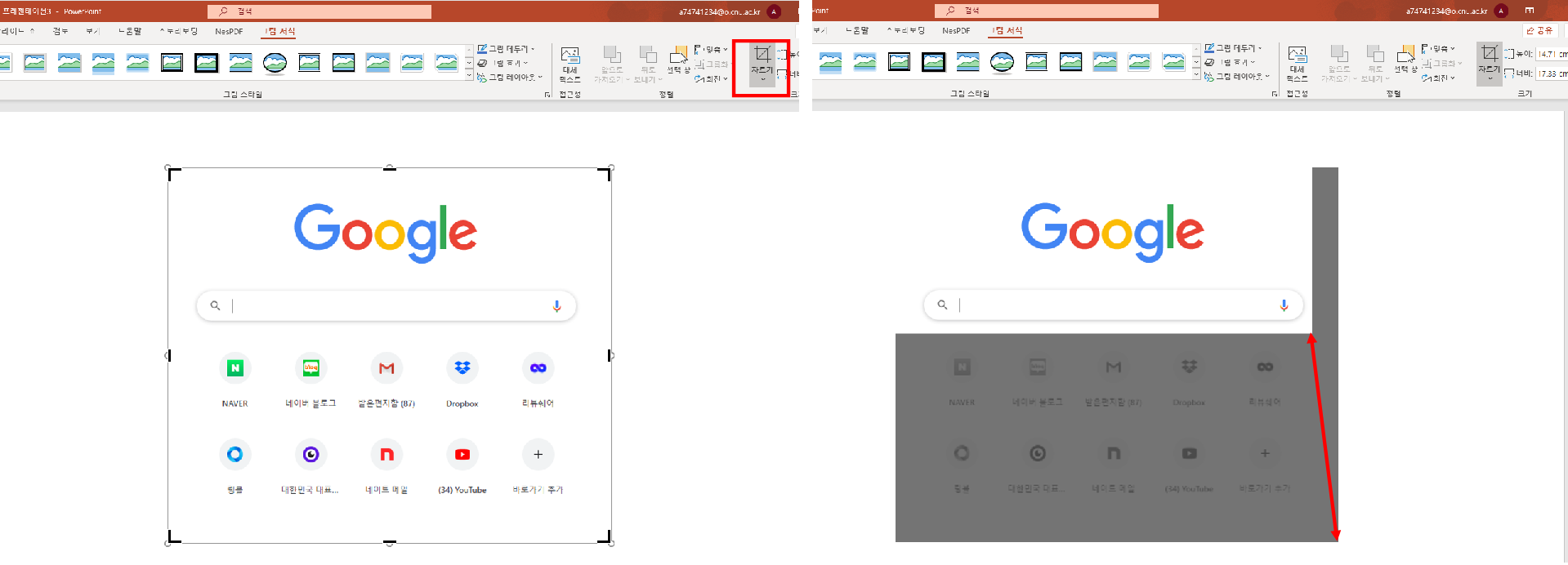
Task: Expand Crop options arrow in right window
Action: [1489, 78]
